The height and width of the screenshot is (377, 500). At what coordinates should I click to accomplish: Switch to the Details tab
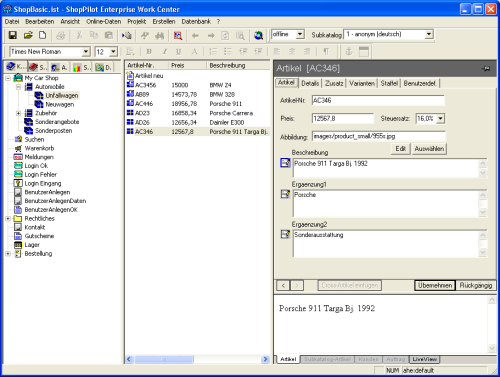[310, 83]
